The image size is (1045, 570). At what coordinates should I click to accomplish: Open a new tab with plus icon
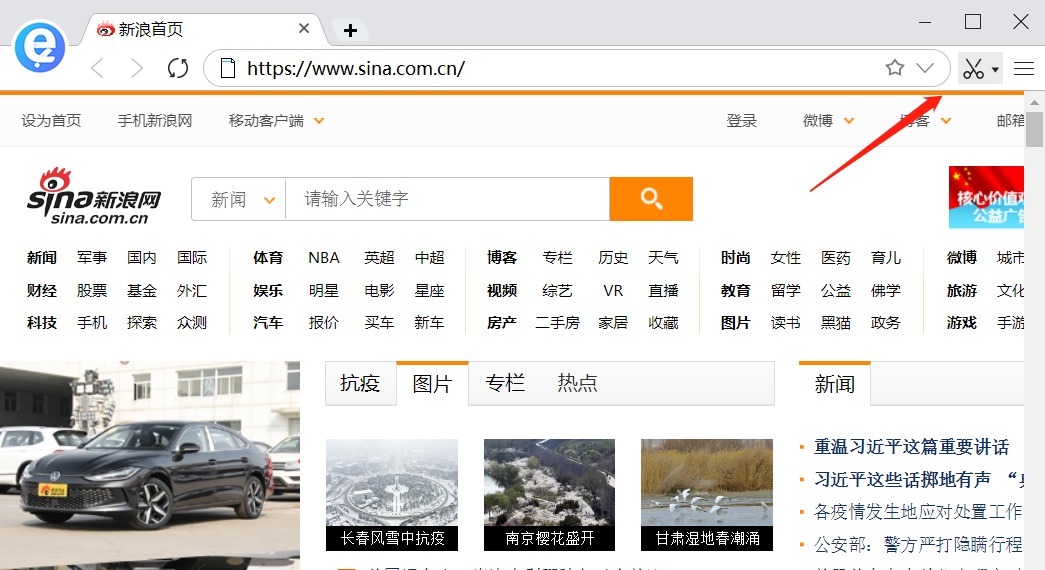[x=350, y=30]
